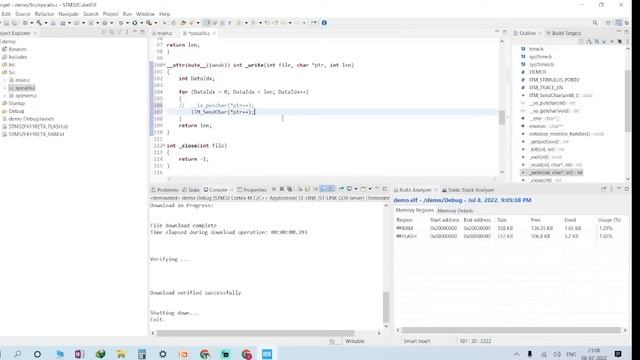Toggle Pin Console button

341,189
